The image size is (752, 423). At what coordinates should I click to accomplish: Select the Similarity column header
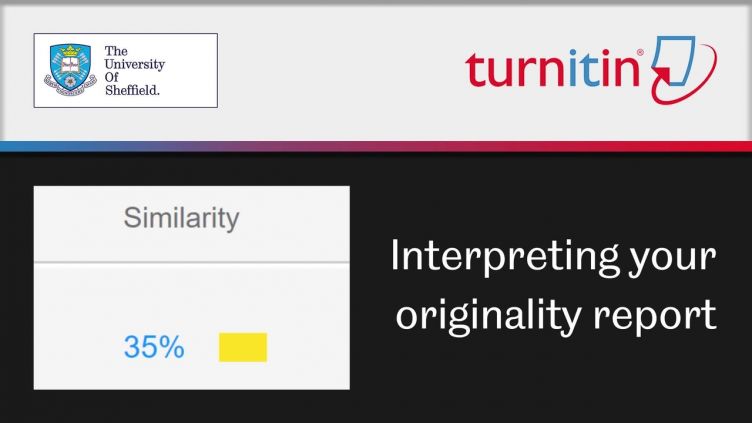(x=181, y=218)
